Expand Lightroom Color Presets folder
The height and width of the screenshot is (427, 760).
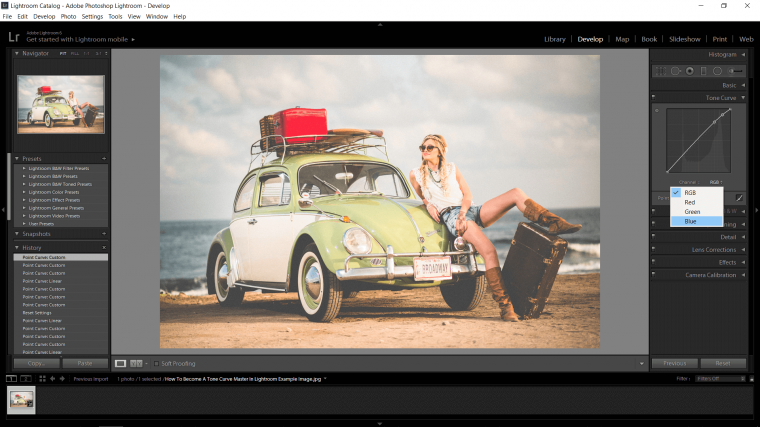coord(24,192)
